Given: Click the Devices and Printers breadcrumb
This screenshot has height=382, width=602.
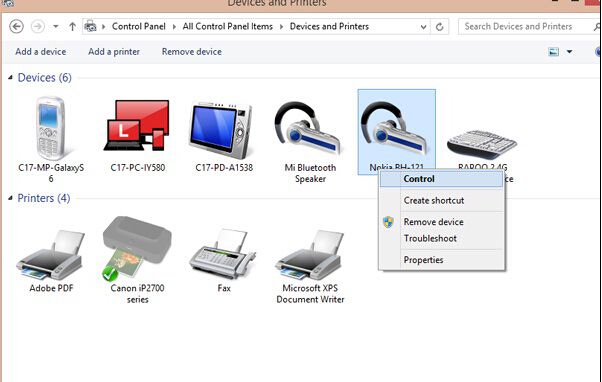Looking at the screenshot, I should point(329,26).
